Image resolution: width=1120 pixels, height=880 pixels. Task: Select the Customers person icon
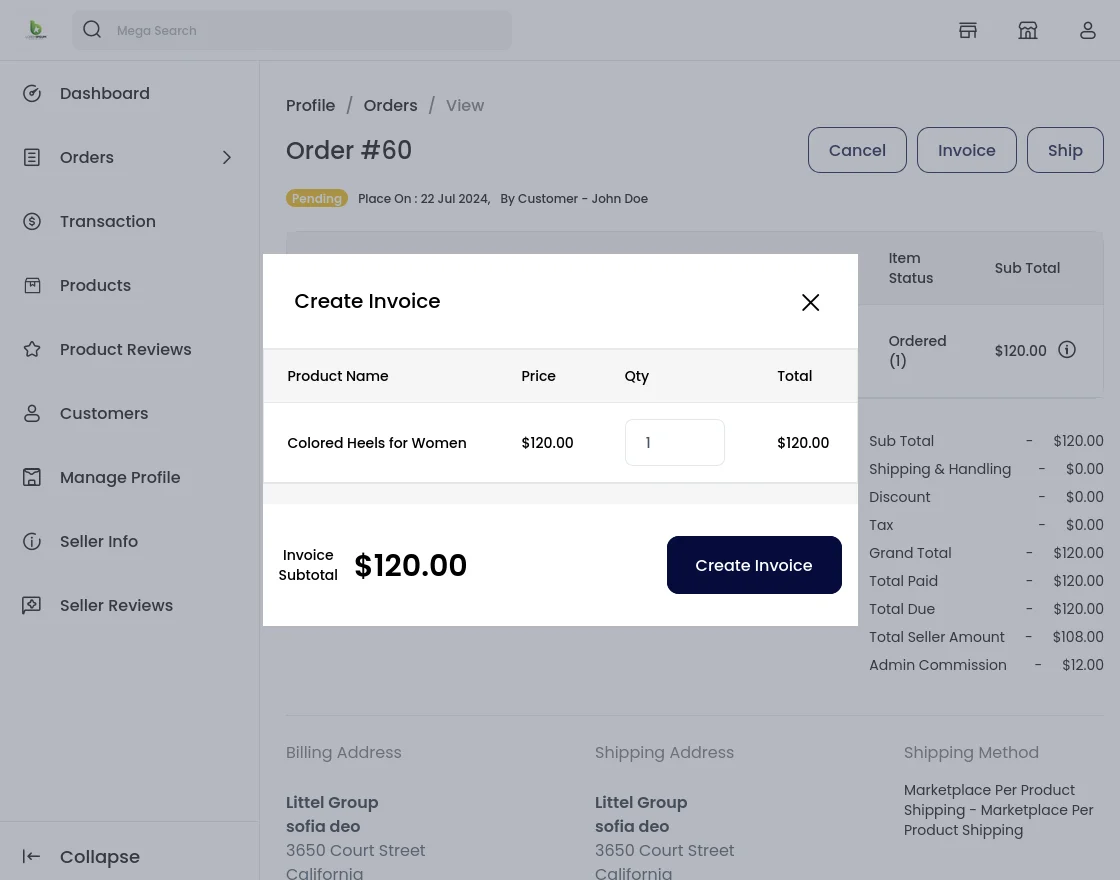coord(31,413)
